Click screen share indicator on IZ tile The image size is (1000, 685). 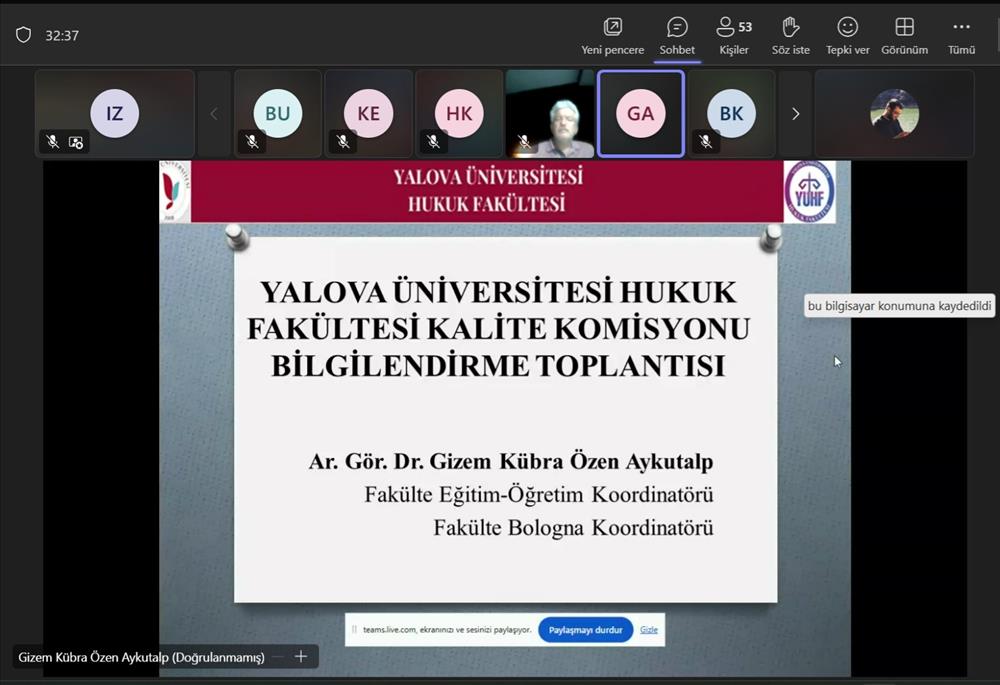[76, 142]
